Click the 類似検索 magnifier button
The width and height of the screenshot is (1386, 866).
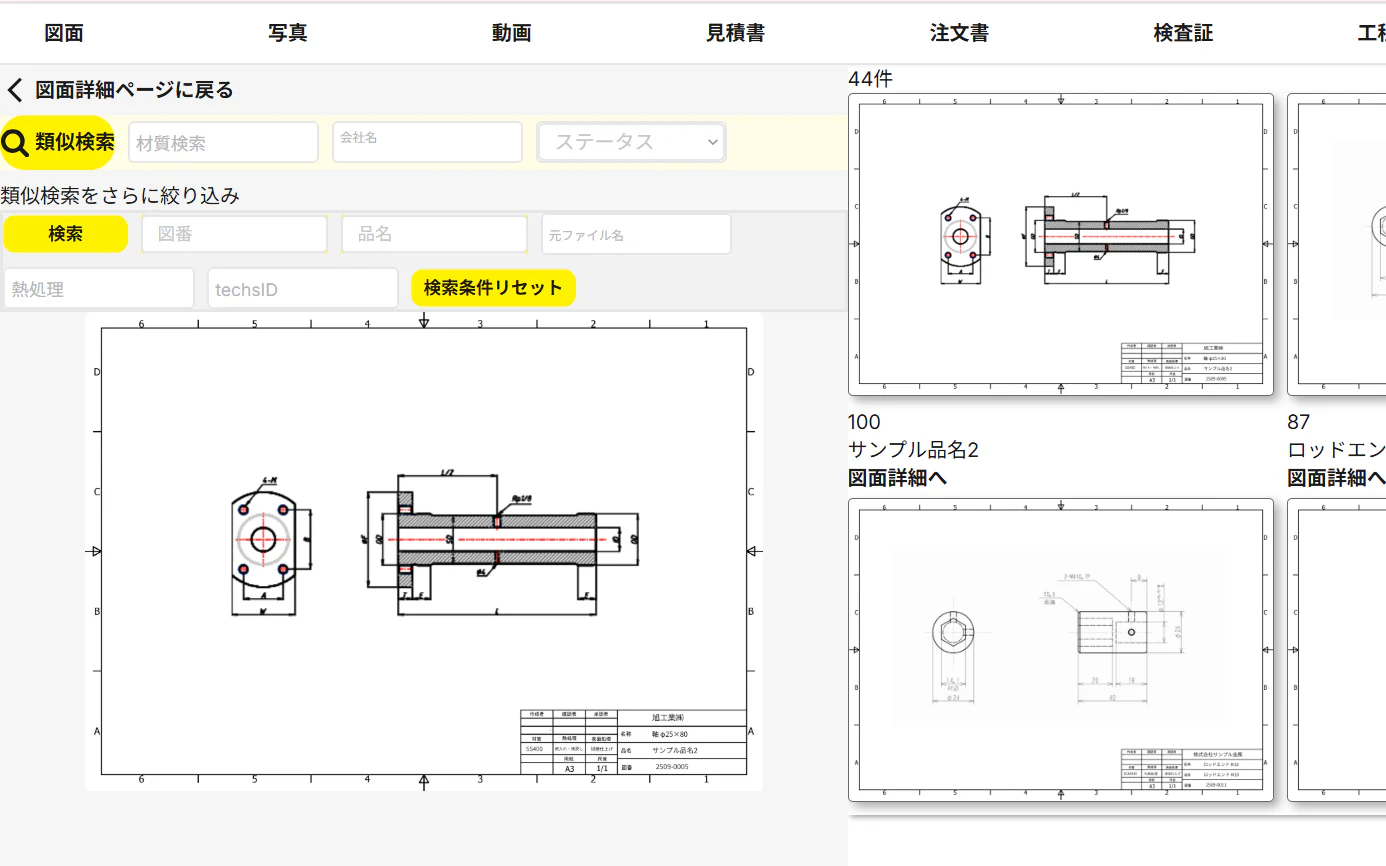click(58, 142)
